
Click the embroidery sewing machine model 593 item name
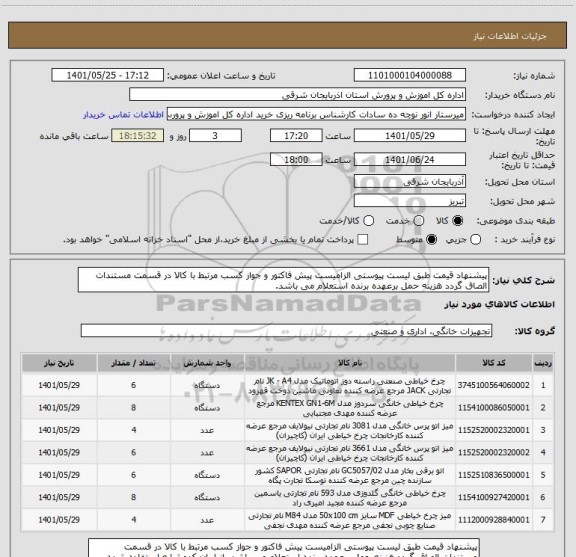click(350, 497)
